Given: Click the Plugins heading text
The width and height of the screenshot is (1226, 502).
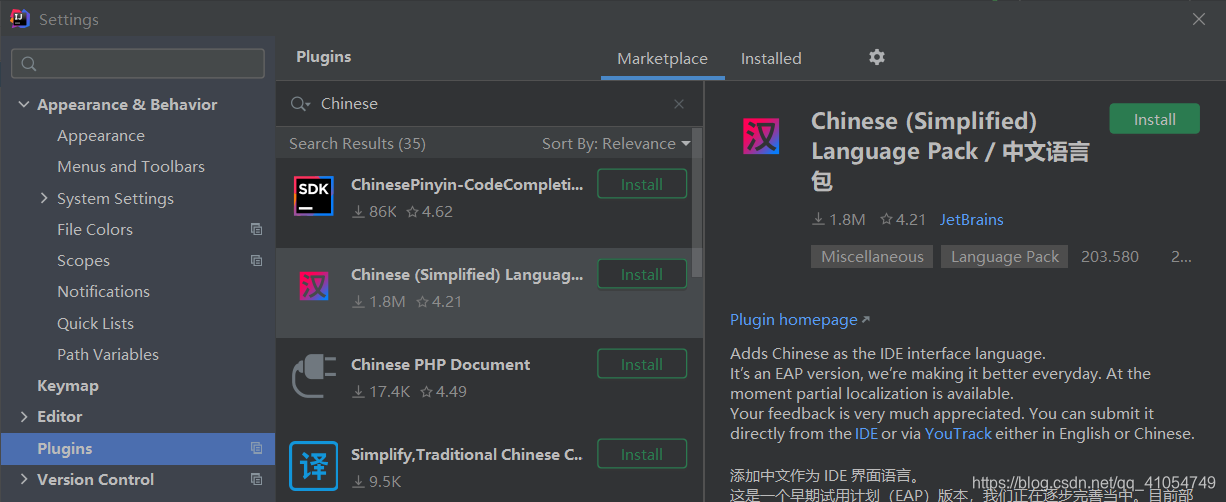Looking at the screenshot, I should [324, 57].
